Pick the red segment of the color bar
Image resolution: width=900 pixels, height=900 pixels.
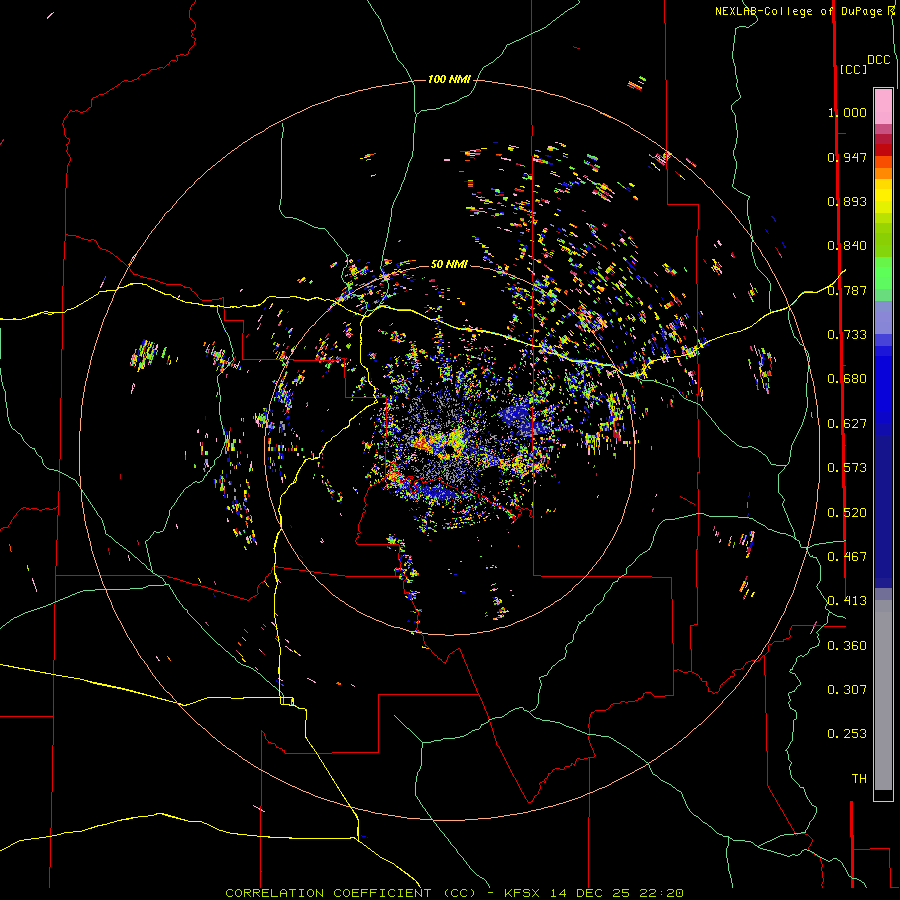883,150
